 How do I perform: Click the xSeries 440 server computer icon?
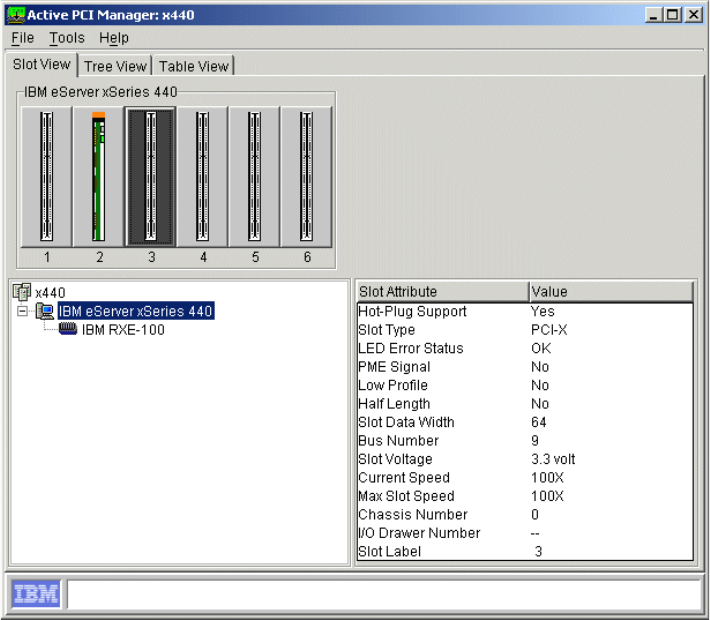(x=45, y=311)
